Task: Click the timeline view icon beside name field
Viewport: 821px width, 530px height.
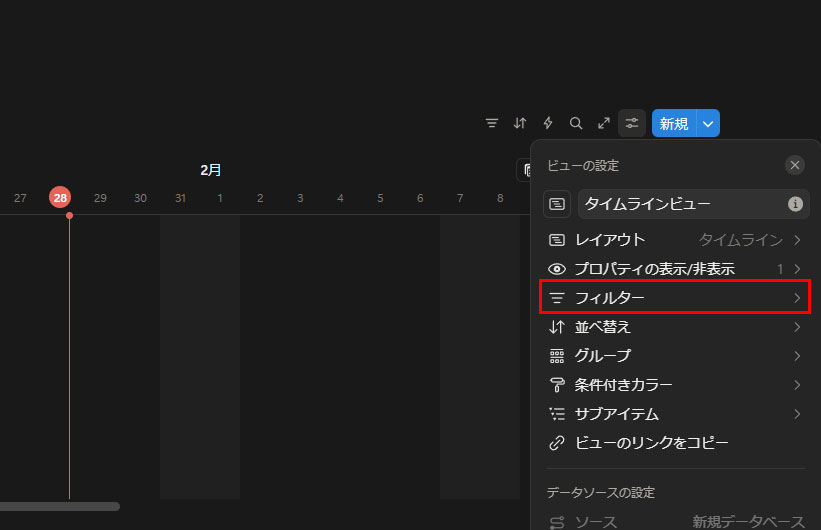Action: [557, 204]
